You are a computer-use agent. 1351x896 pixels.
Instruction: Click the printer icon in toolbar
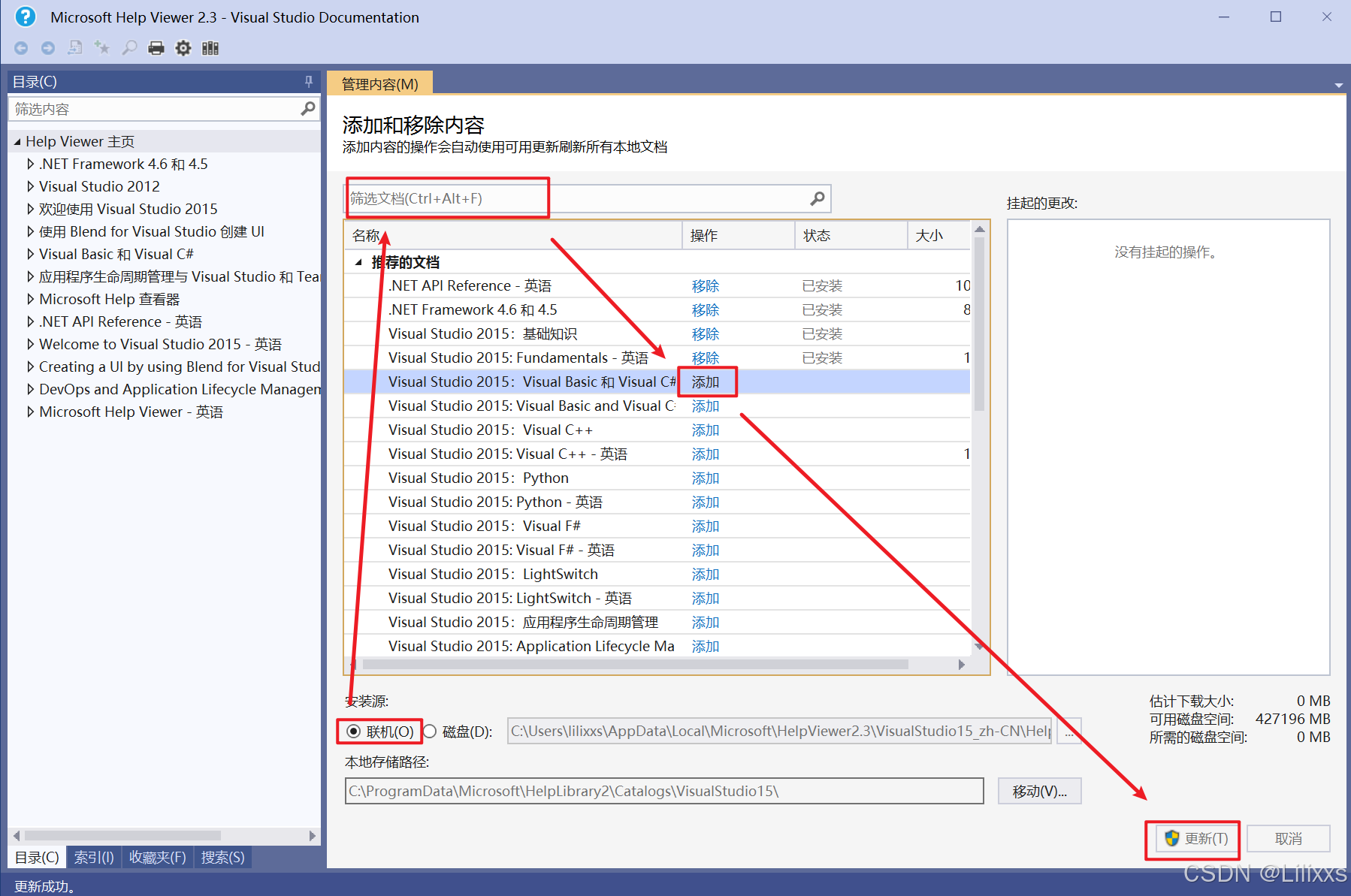[x=156, y=49]
